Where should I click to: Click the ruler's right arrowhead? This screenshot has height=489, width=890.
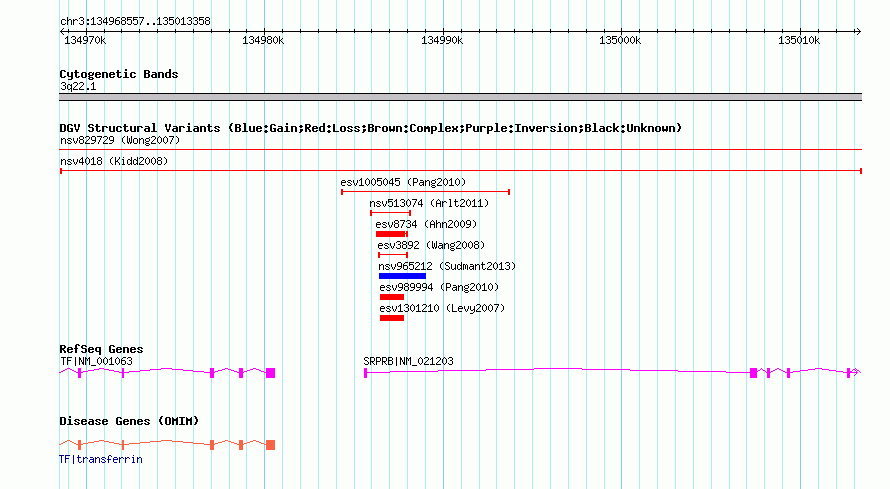(x=858, y=32)
